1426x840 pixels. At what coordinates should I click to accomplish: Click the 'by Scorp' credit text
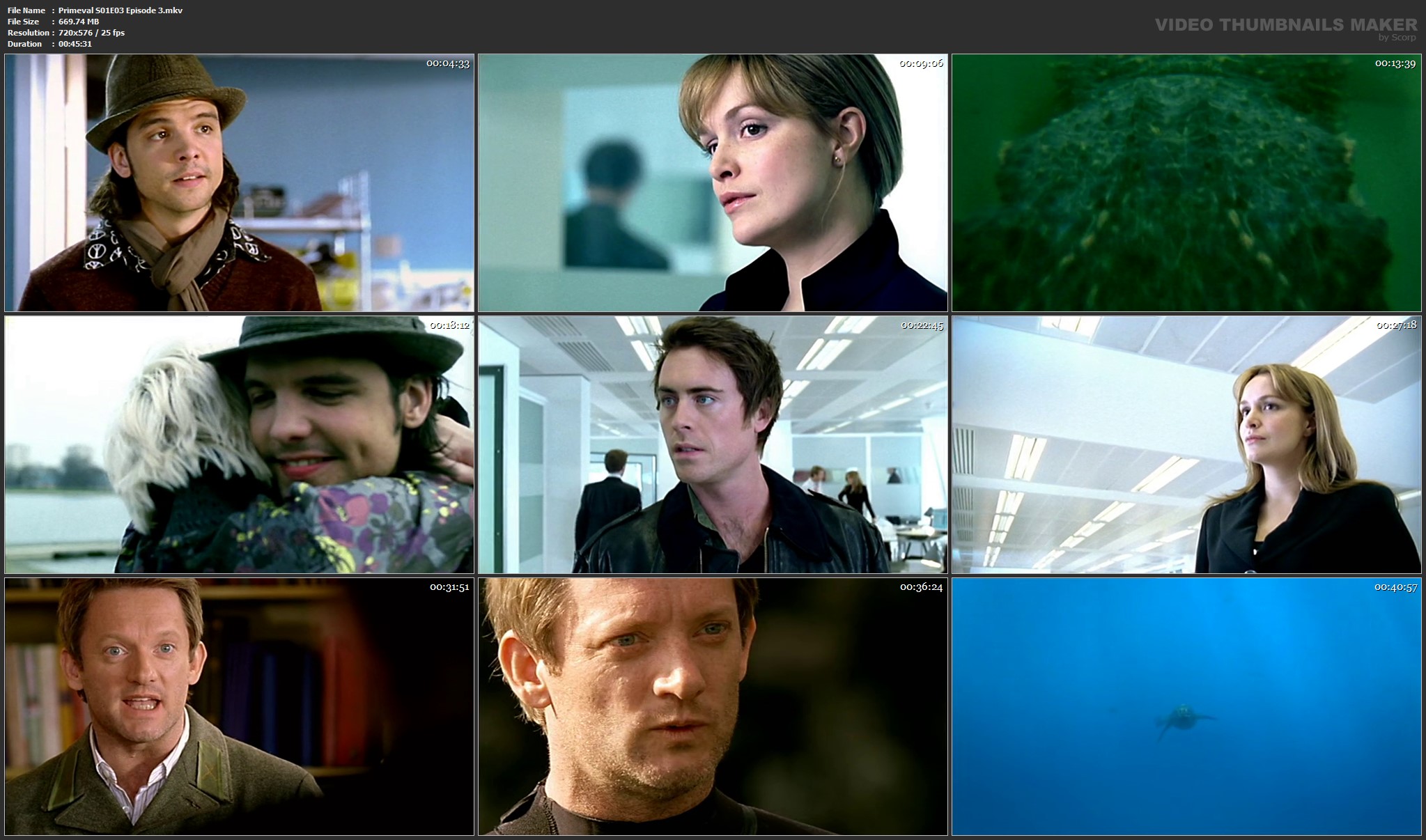coord(1397,38)
